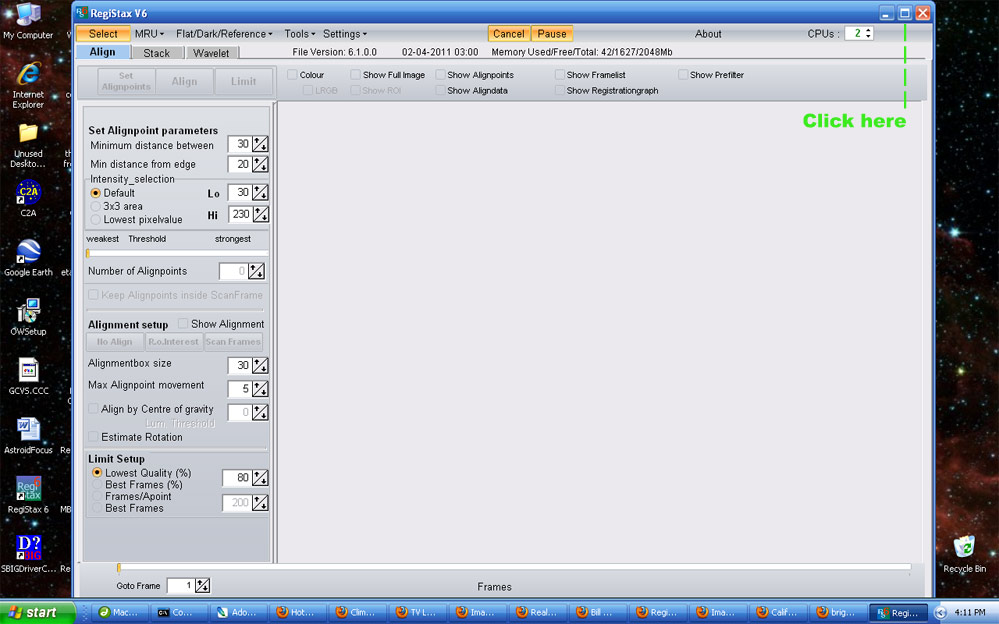The width and height of the screenshot is (999, 624).
Task: Click the Goto Frame spinner icon
Action: pyautogui.click(x=202, y=585)
